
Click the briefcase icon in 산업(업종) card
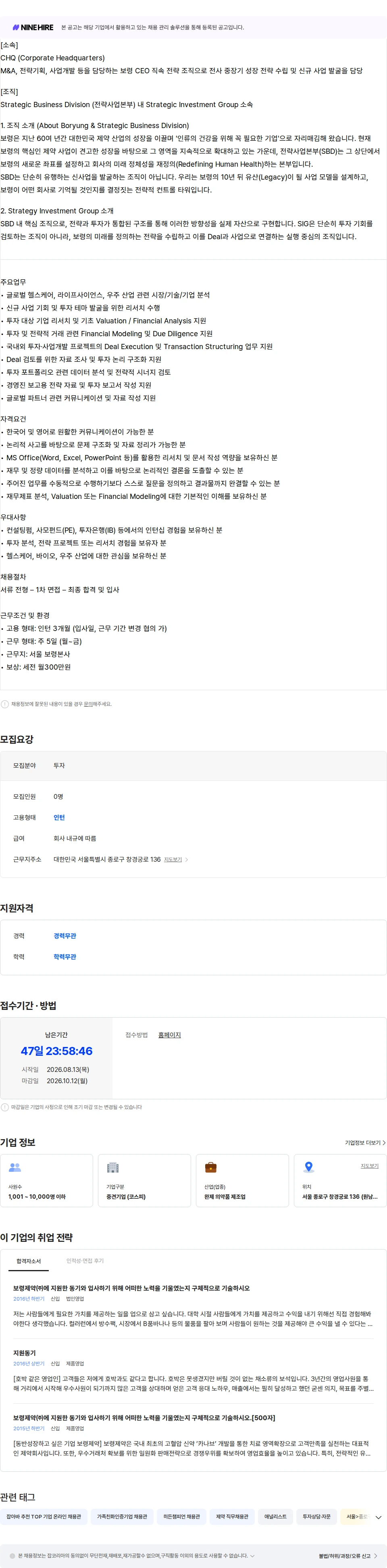click(x=211, y=1167)
